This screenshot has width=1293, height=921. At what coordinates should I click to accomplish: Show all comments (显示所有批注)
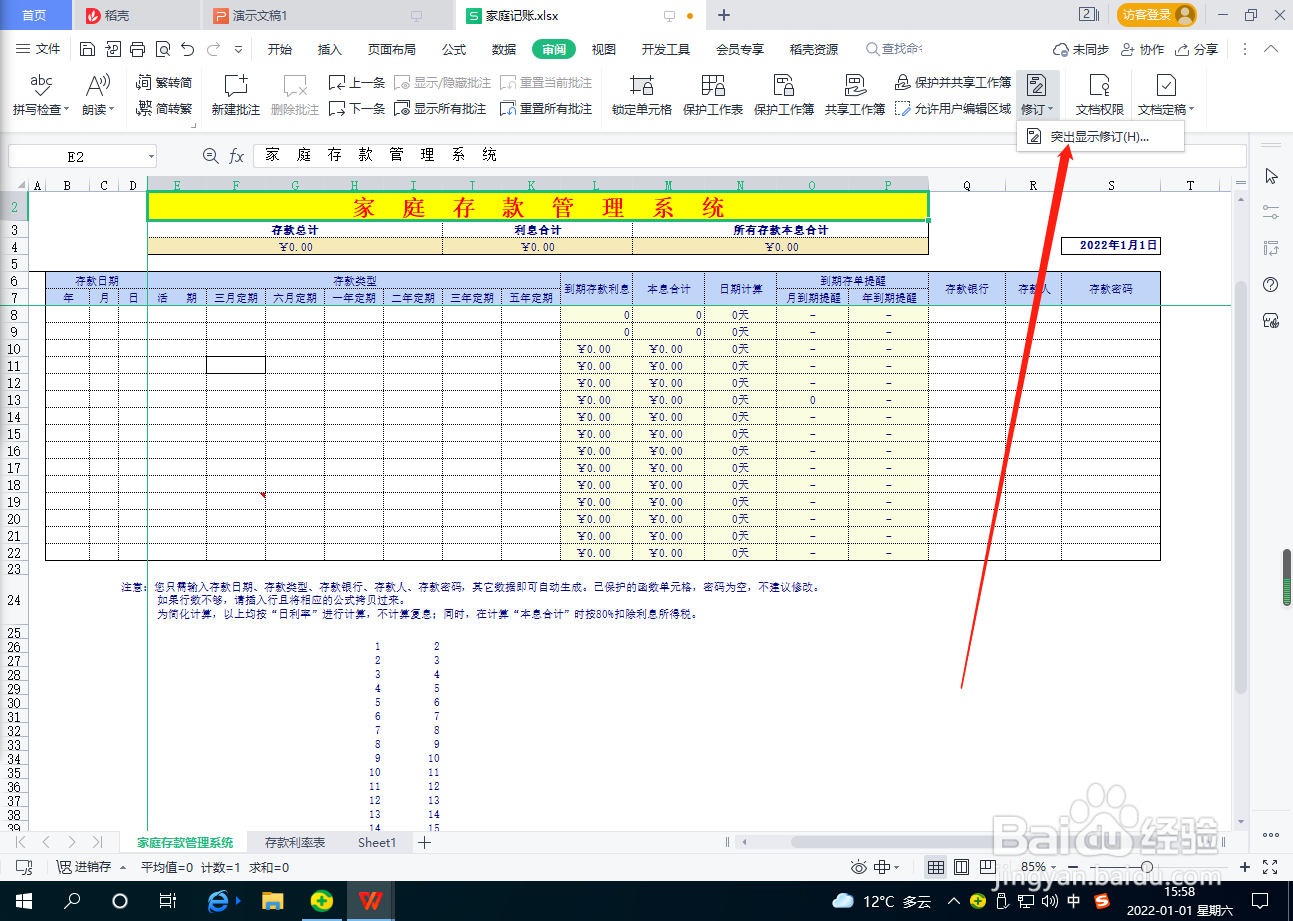[x=440, y=108]
